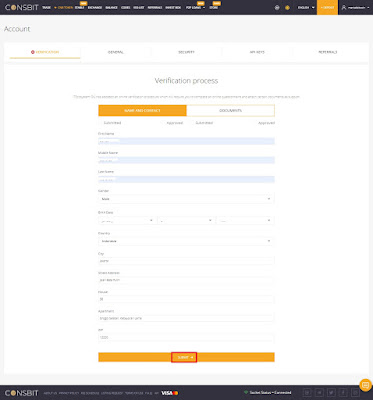Click the orange Deposit button
Screen dimensions: 373x400
coord(327,7)
